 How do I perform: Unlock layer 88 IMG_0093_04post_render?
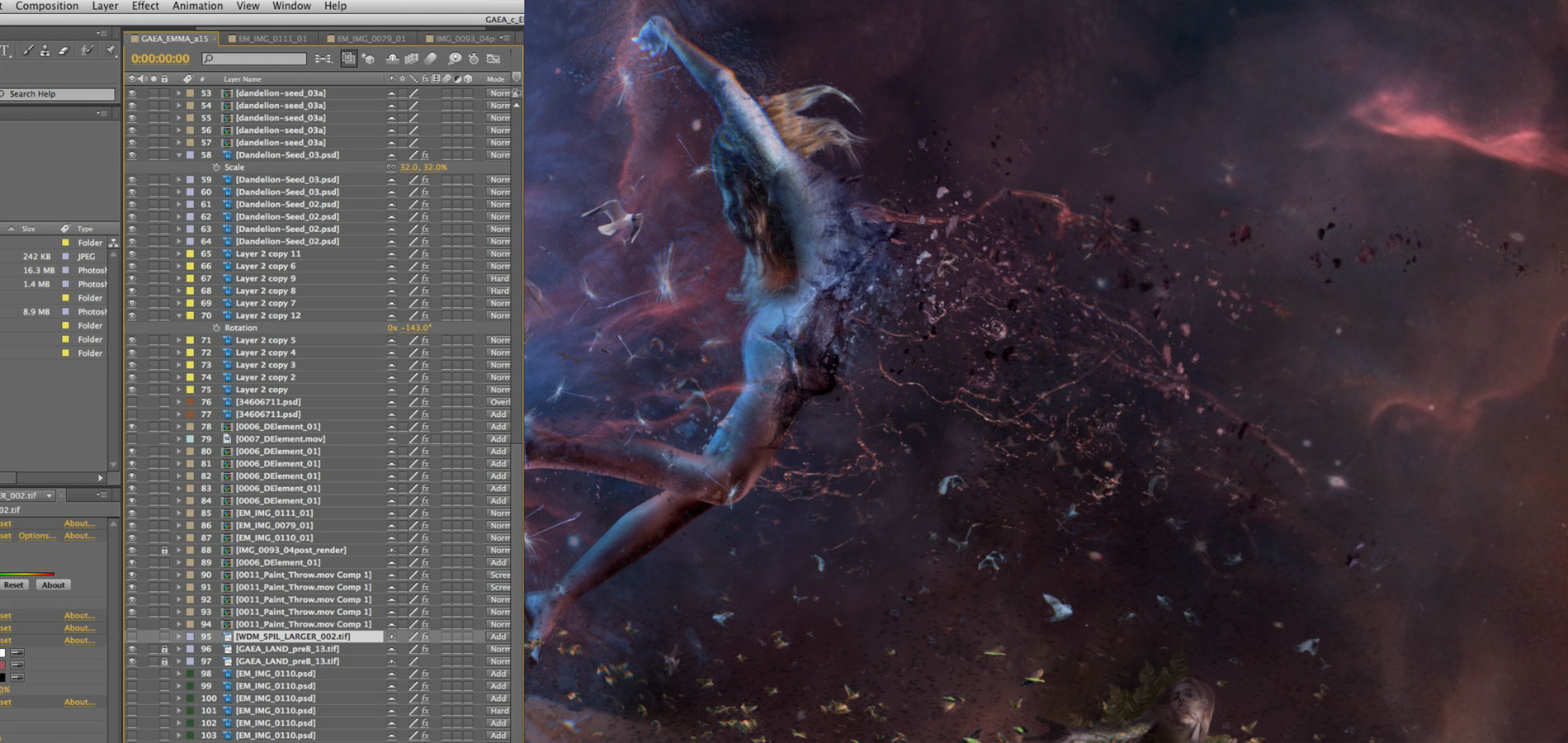[164, 551]
